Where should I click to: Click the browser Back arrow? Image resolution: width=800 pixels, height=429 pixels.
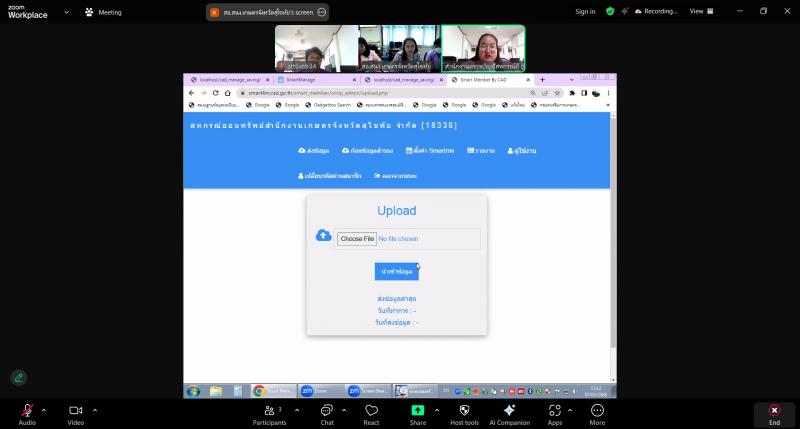191,93
